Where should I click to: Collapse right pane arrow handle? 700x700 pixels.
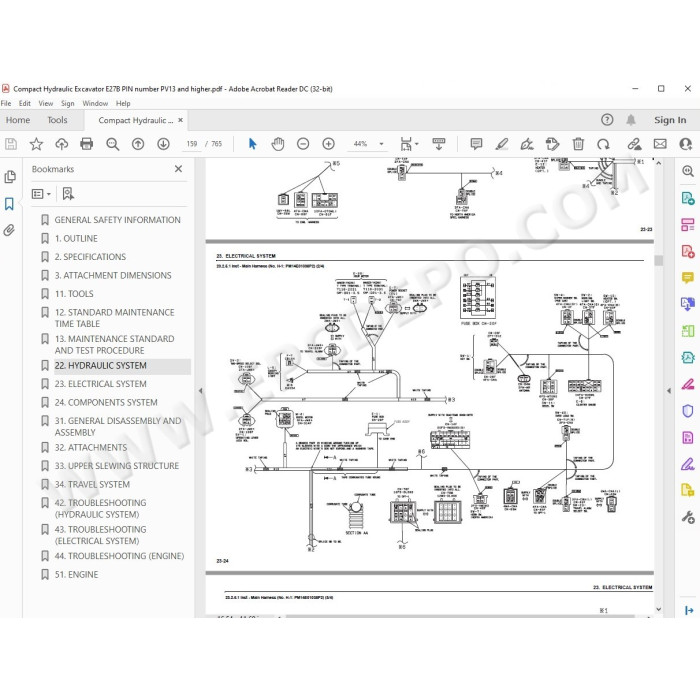click(669, 391)
